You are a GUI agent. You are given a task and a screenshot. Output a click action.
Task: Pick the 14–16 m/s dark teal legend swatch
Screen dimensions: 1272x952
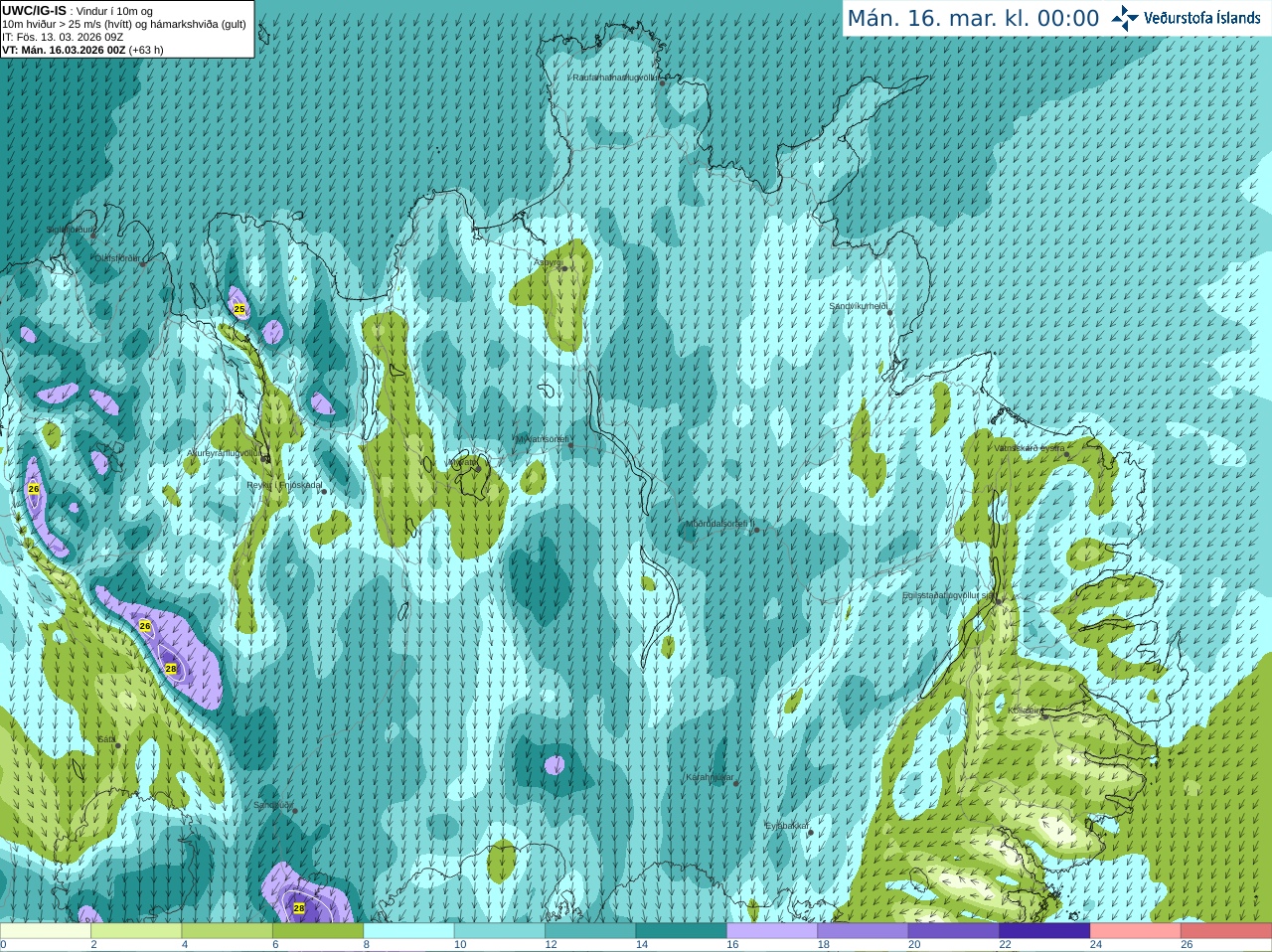pos(682,931)
